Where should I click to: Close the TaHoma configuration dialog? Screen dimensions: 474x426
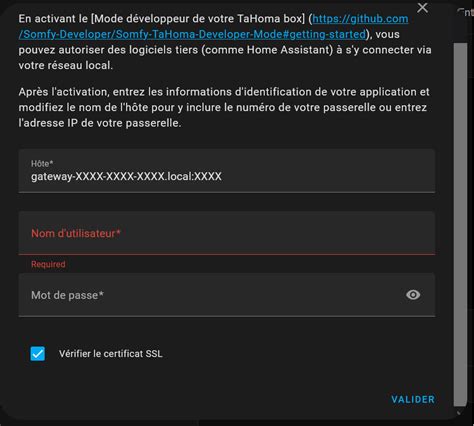click(422, 7)
